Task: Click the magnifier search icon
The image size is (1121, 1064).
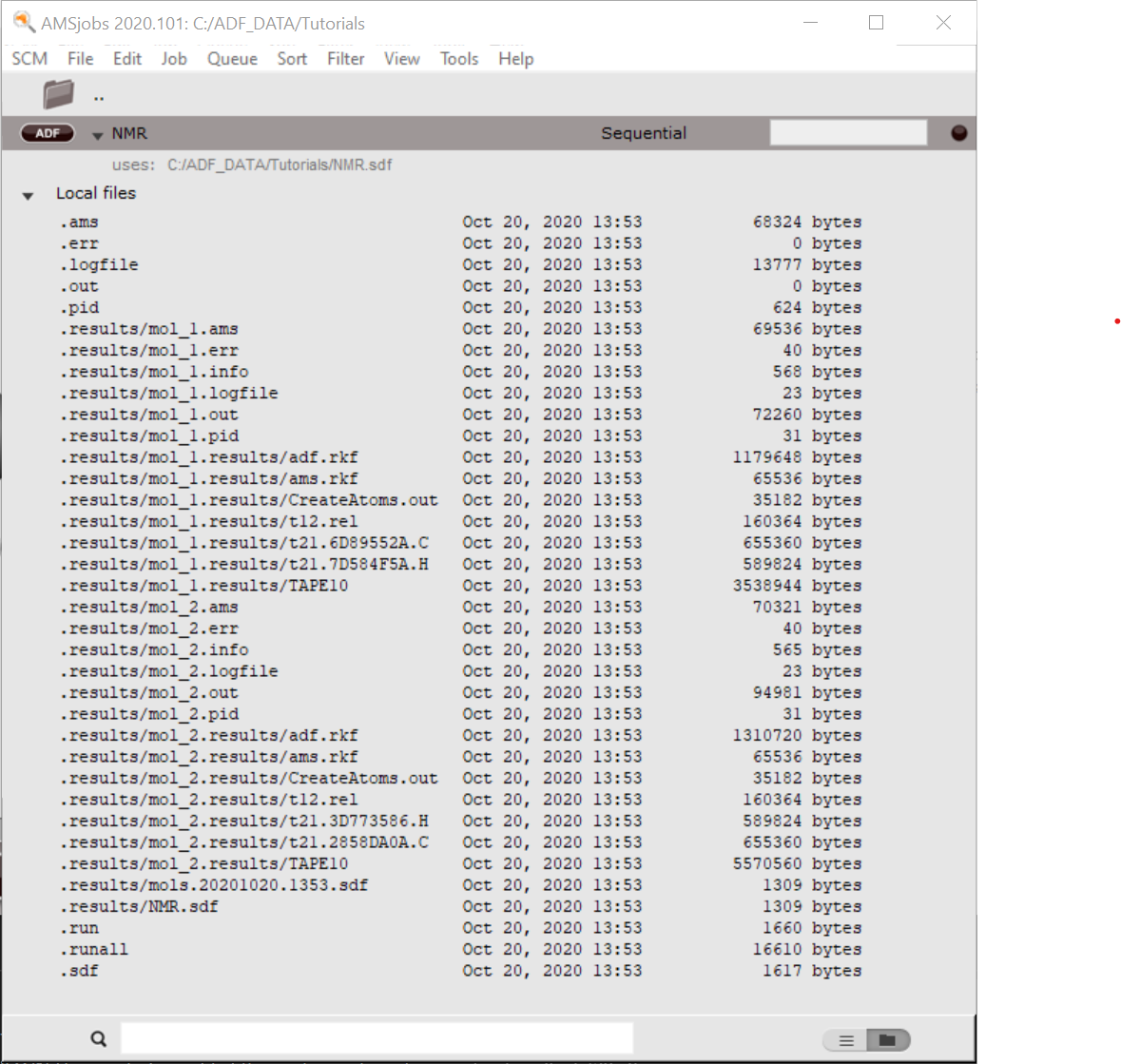Action: [x=98, y=1037]
